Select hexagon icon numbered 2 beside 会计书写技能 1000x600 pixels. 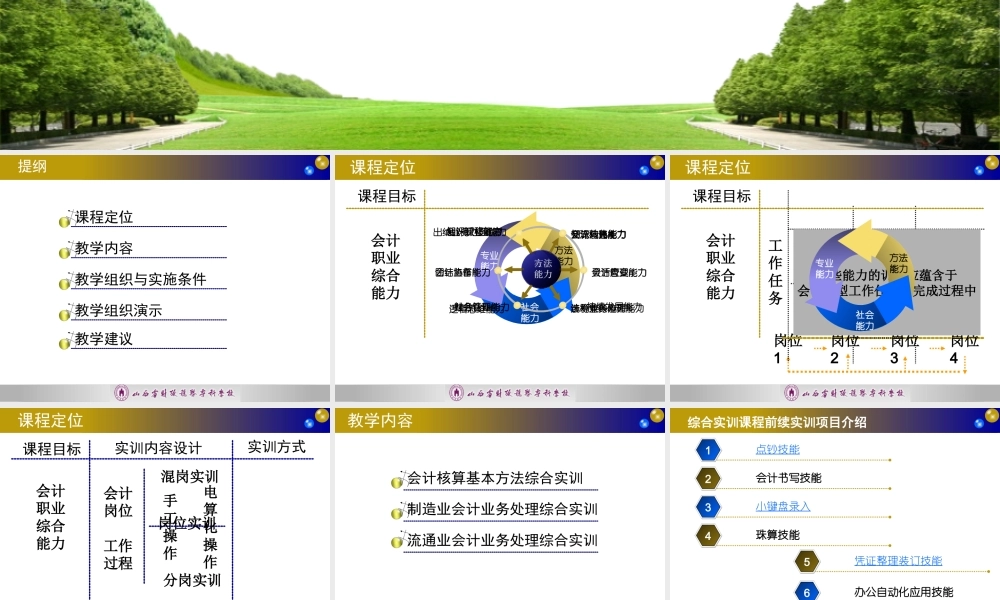710,479
